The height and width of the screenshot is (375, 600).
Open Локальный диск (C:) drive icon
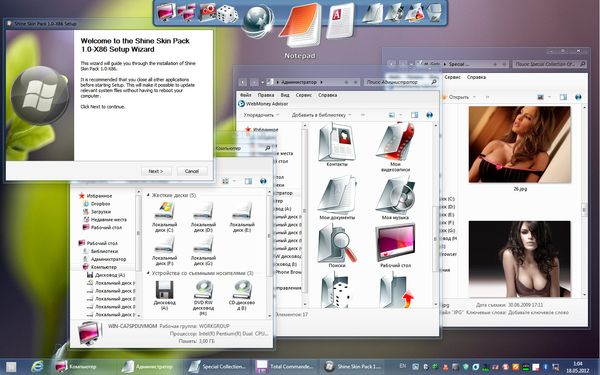click(x=165, y=217)
